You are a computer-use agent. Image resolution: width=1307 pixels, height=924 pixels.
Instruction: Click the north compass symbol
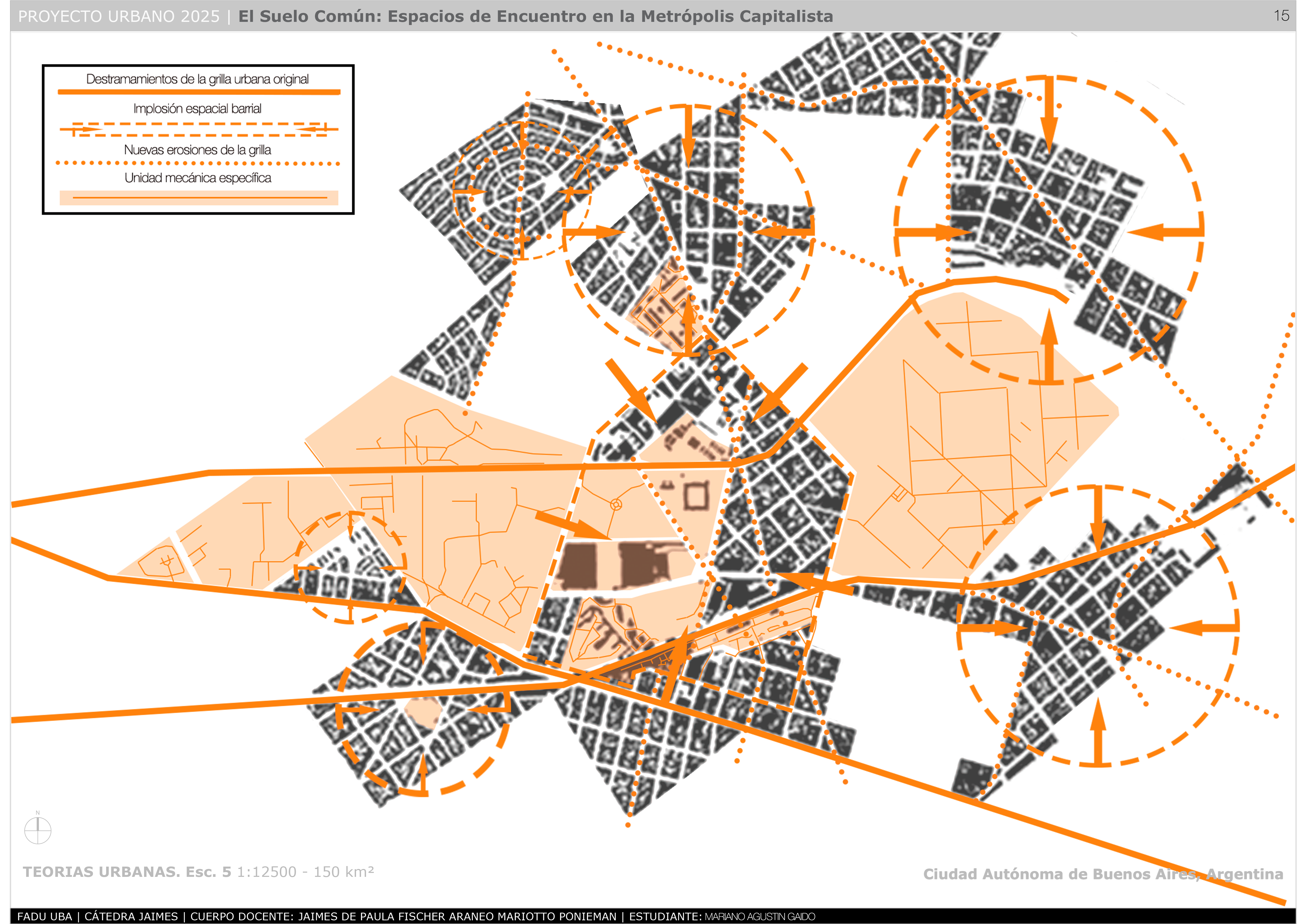click(38, 830)
